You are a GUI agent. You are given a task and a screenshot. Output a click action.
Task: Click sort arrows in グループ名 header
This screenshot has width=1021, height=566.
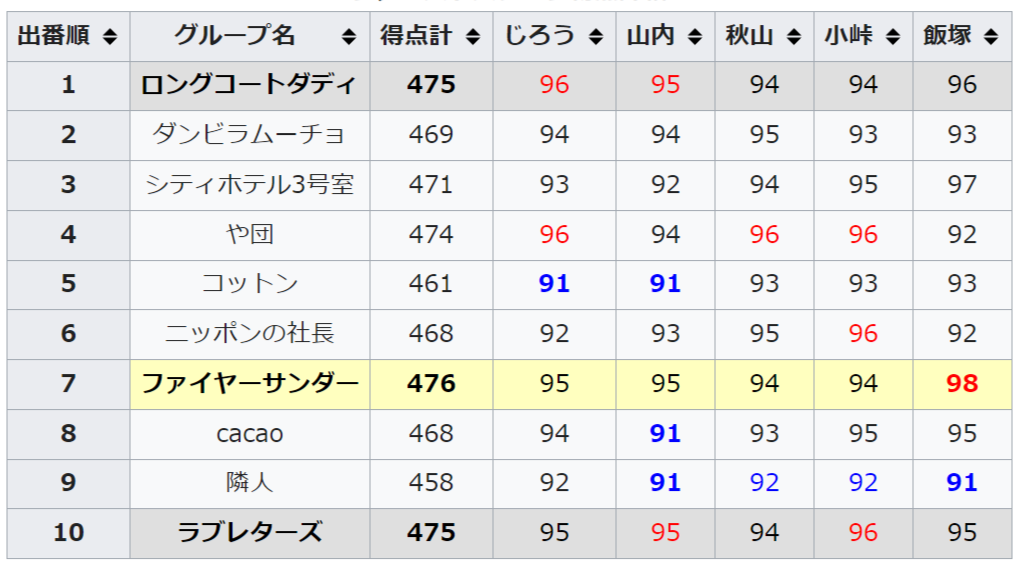point(349,36)
